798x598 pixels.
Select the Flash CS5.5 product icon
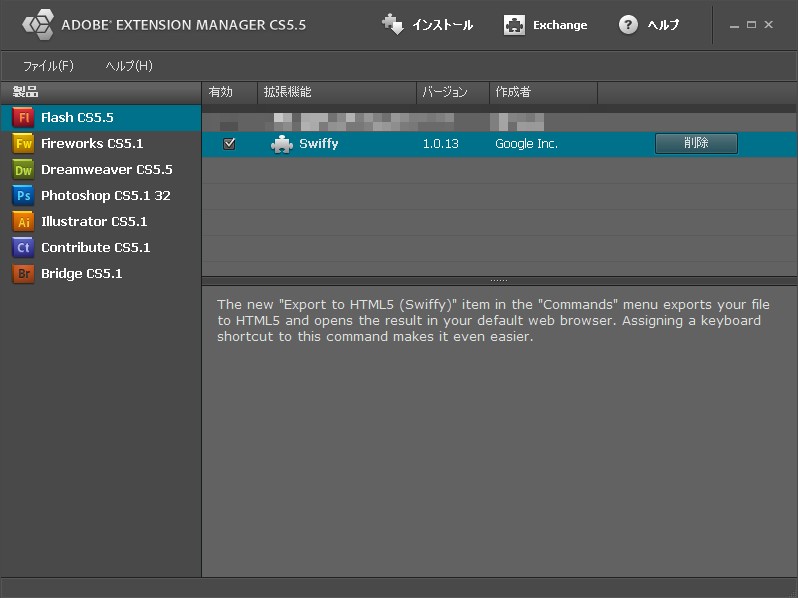coord(23,117)
